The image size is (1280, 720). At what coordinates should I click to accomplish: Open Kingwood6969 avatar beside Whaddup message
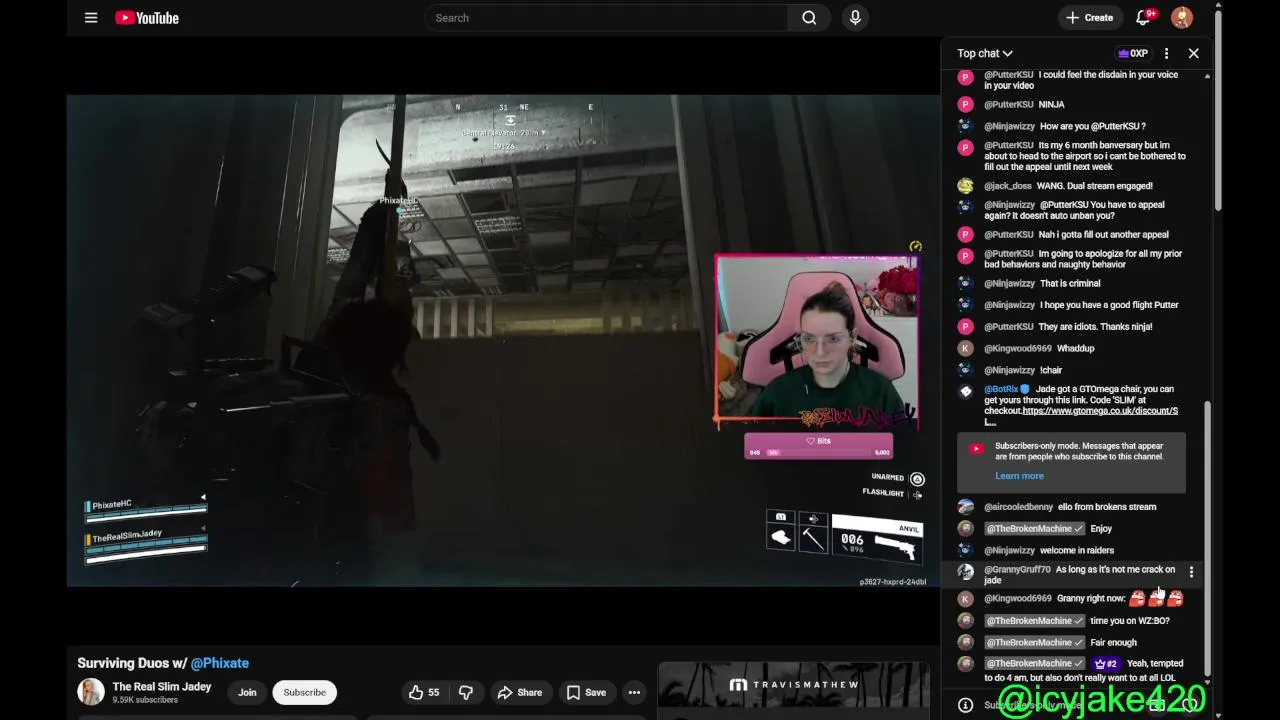965,348
